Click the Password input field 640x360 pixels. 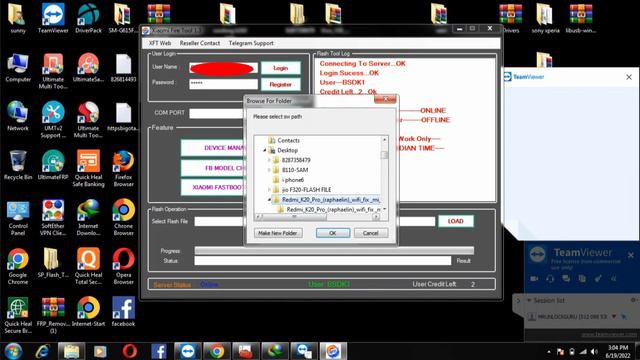(223, 84)
